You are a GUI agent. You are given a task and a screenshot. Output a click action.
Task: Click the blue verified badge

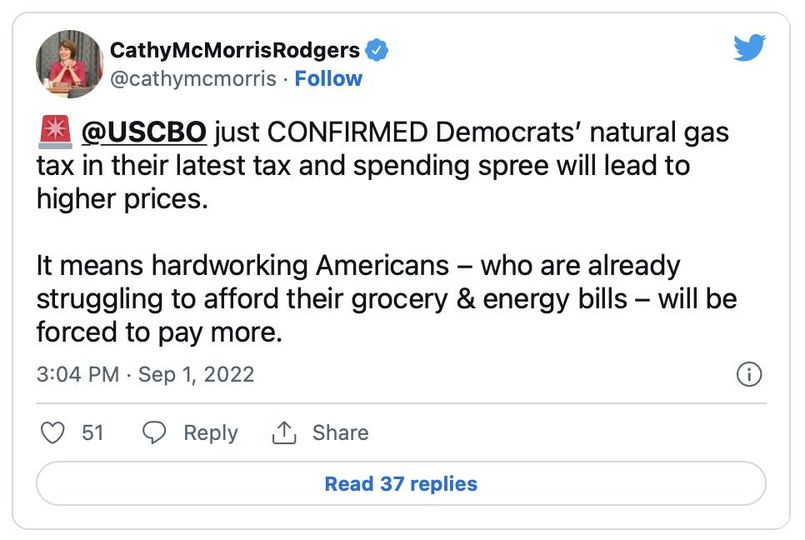(x=376, y=50)
